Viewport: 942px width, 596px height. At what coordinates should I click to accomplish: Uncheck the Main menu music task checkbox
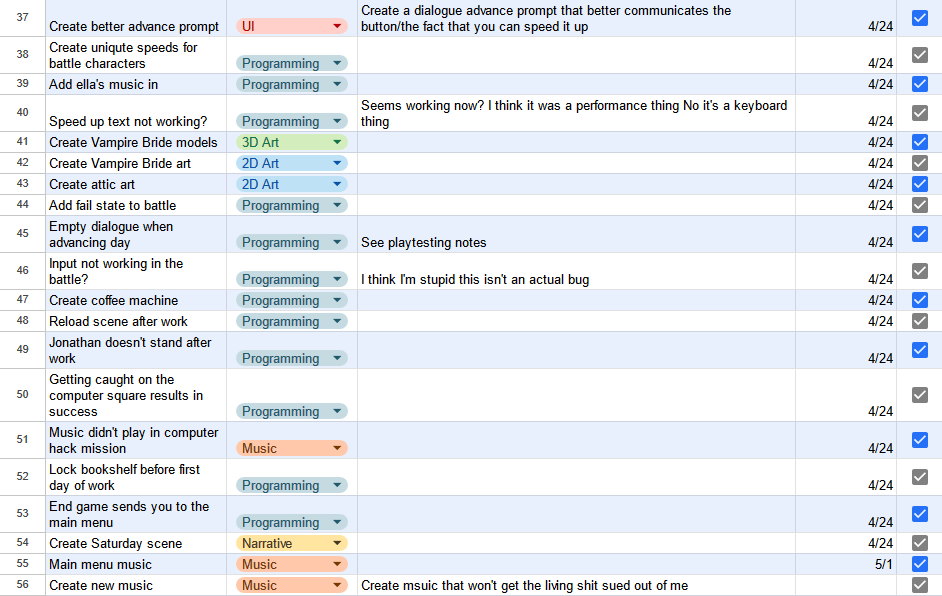click(x=920, y=564)
